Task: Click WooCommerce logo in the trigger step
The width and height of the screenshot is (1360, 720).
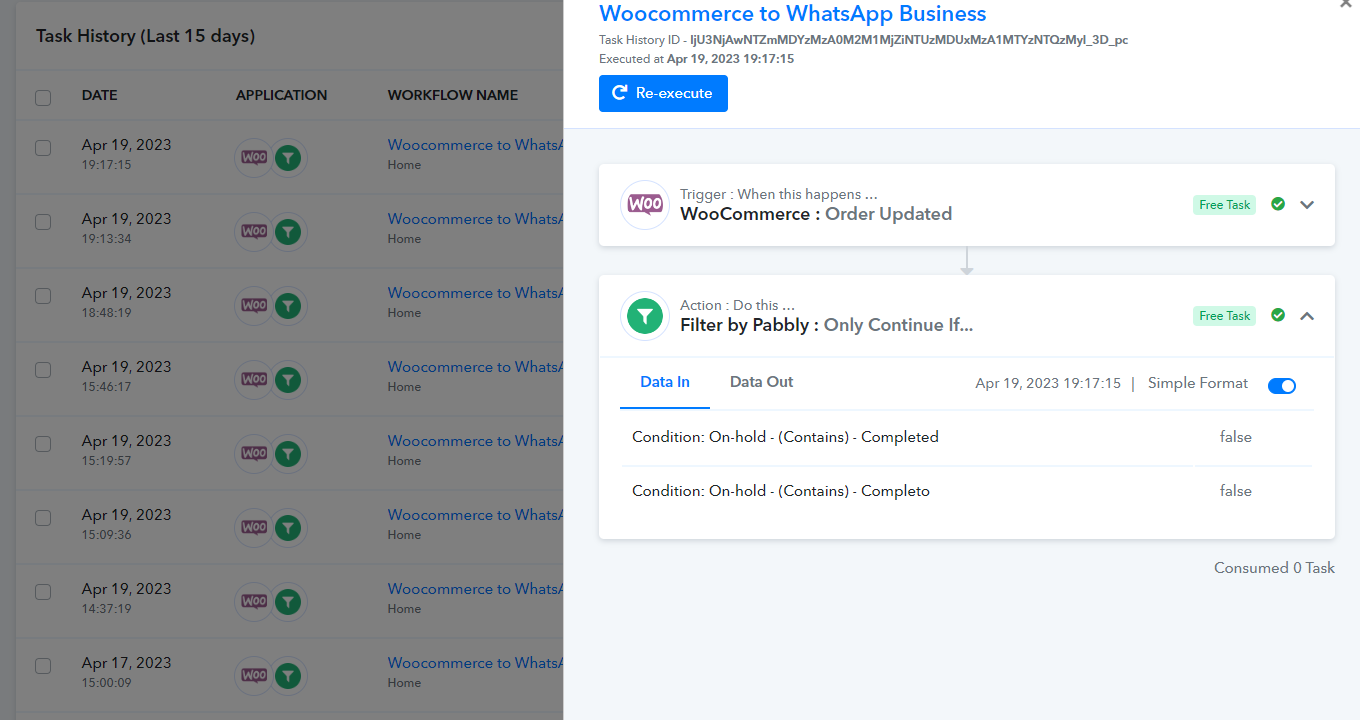Action: click(645, 205)
